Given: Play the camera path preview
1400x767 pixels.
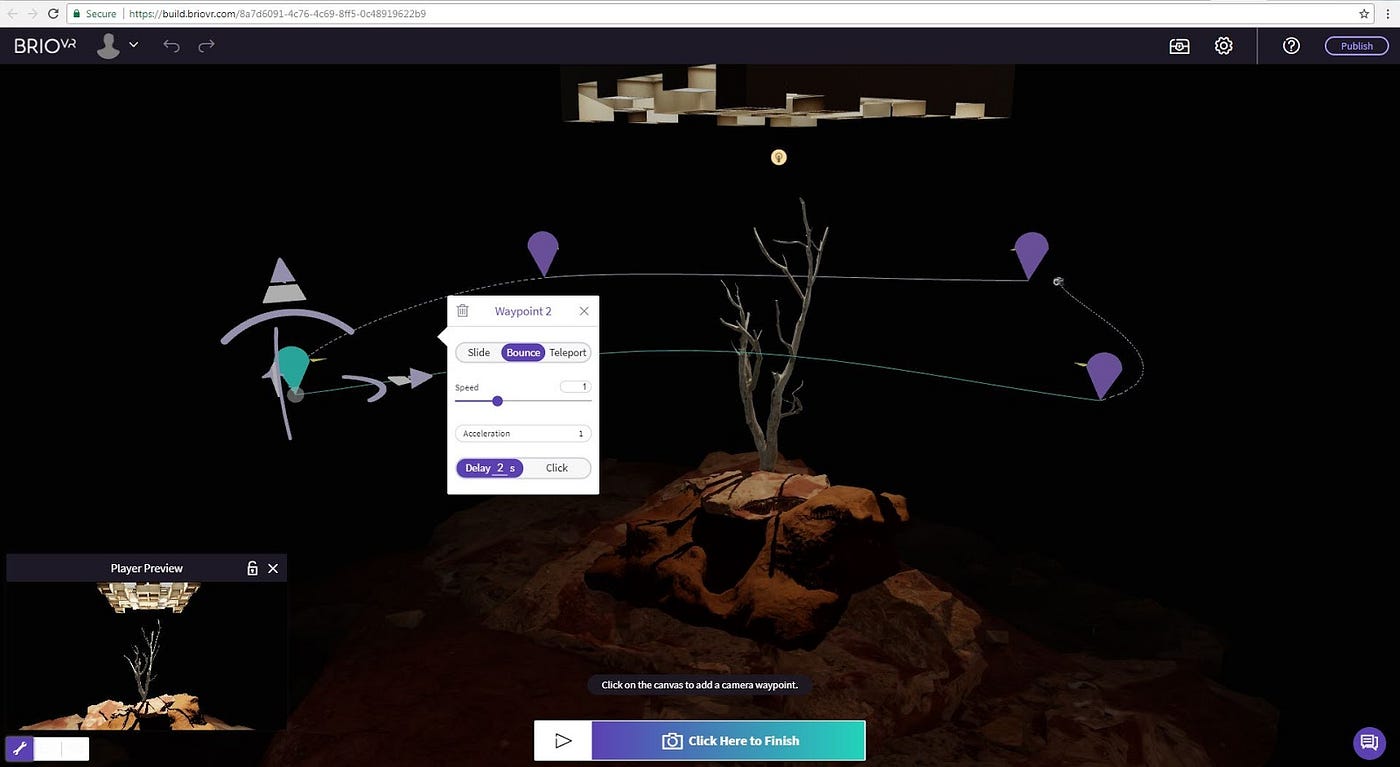Looking at the screenshot, I should tap(563, 741).
